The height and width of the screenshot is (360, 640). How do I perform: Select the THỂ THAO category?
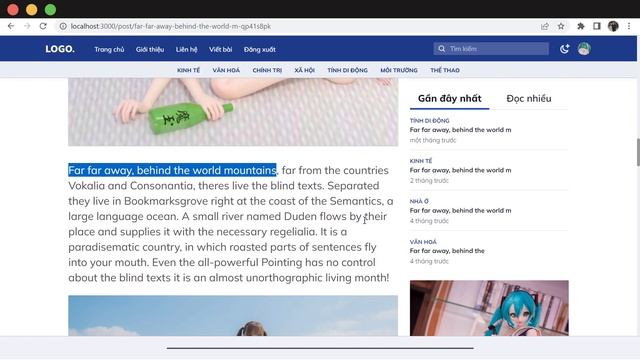(x=445, y=70)
